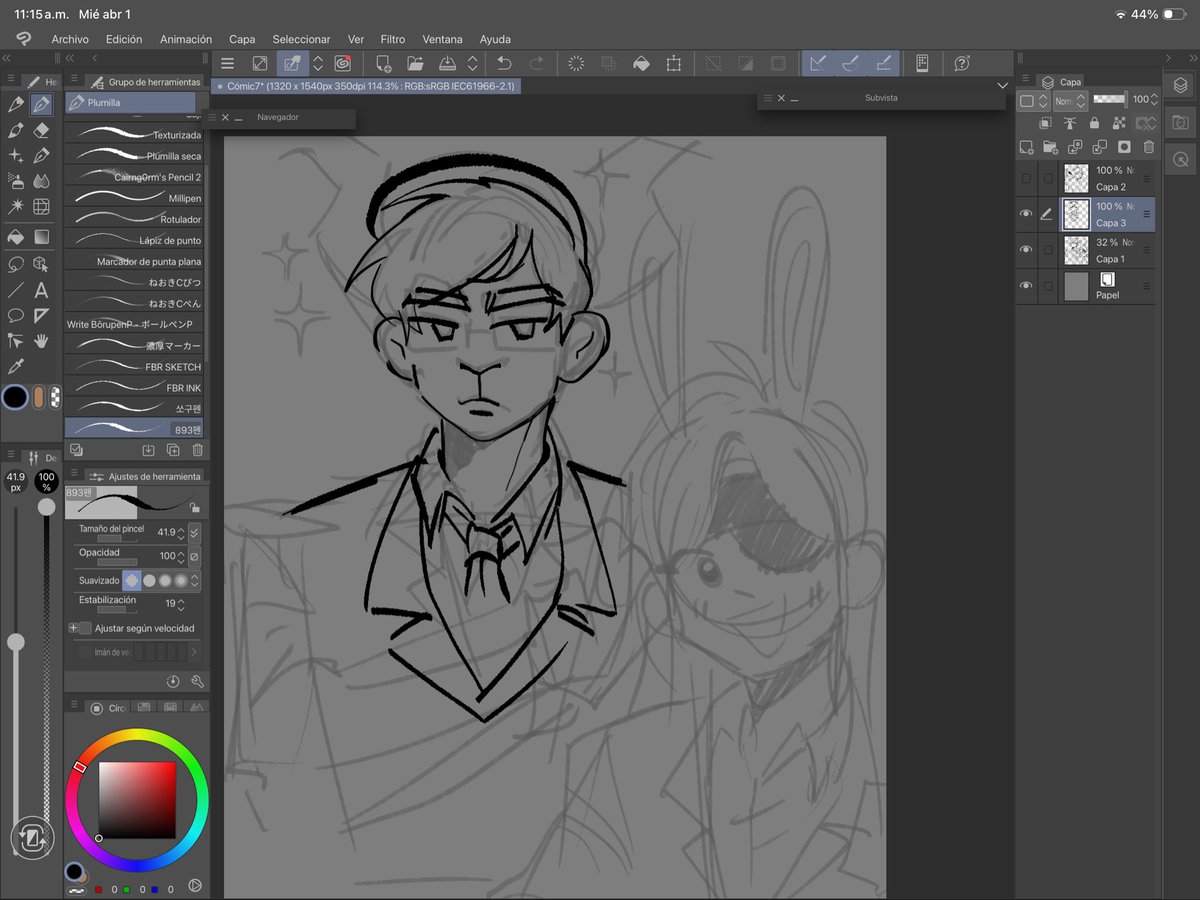Delete layer with the trash icon
1200x900 pixels.
click(x=1148, y=147)
